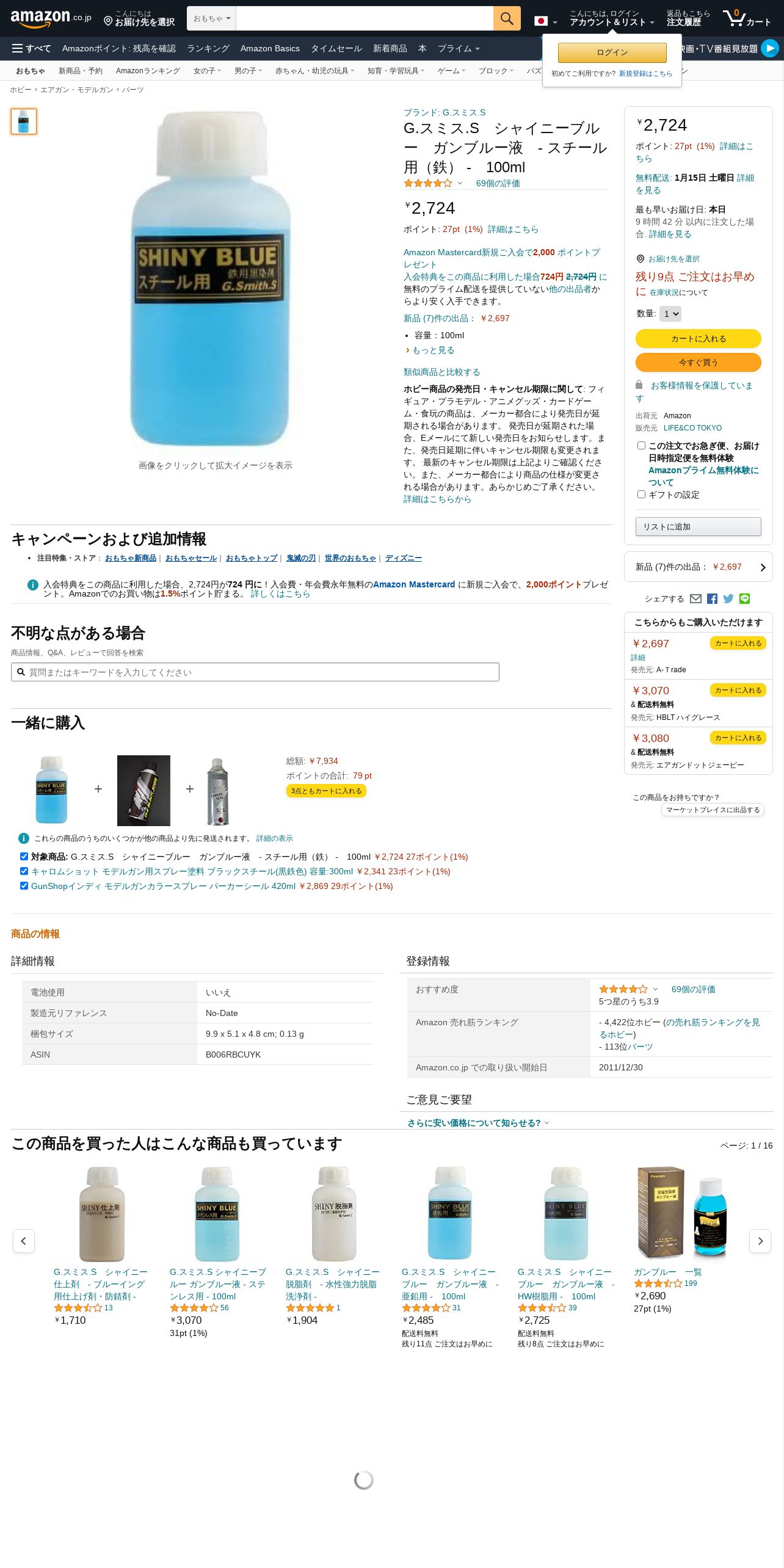Click the orange search magnifier button
Viewport: 784px width, 1568px height.
click(507, 18)
